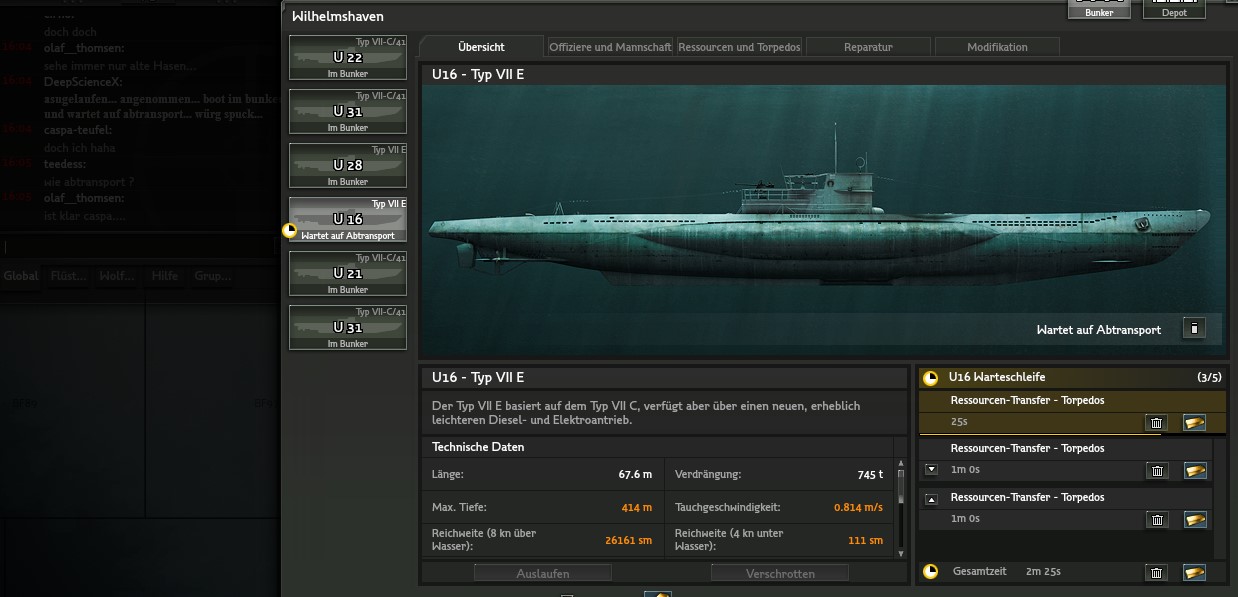Image resolution: width=1238 pixels, height=597 pixels.
Task: Click the trash icon on the Gesamtzeit row
Action: pyautogui.click(x=1157, y=572)
